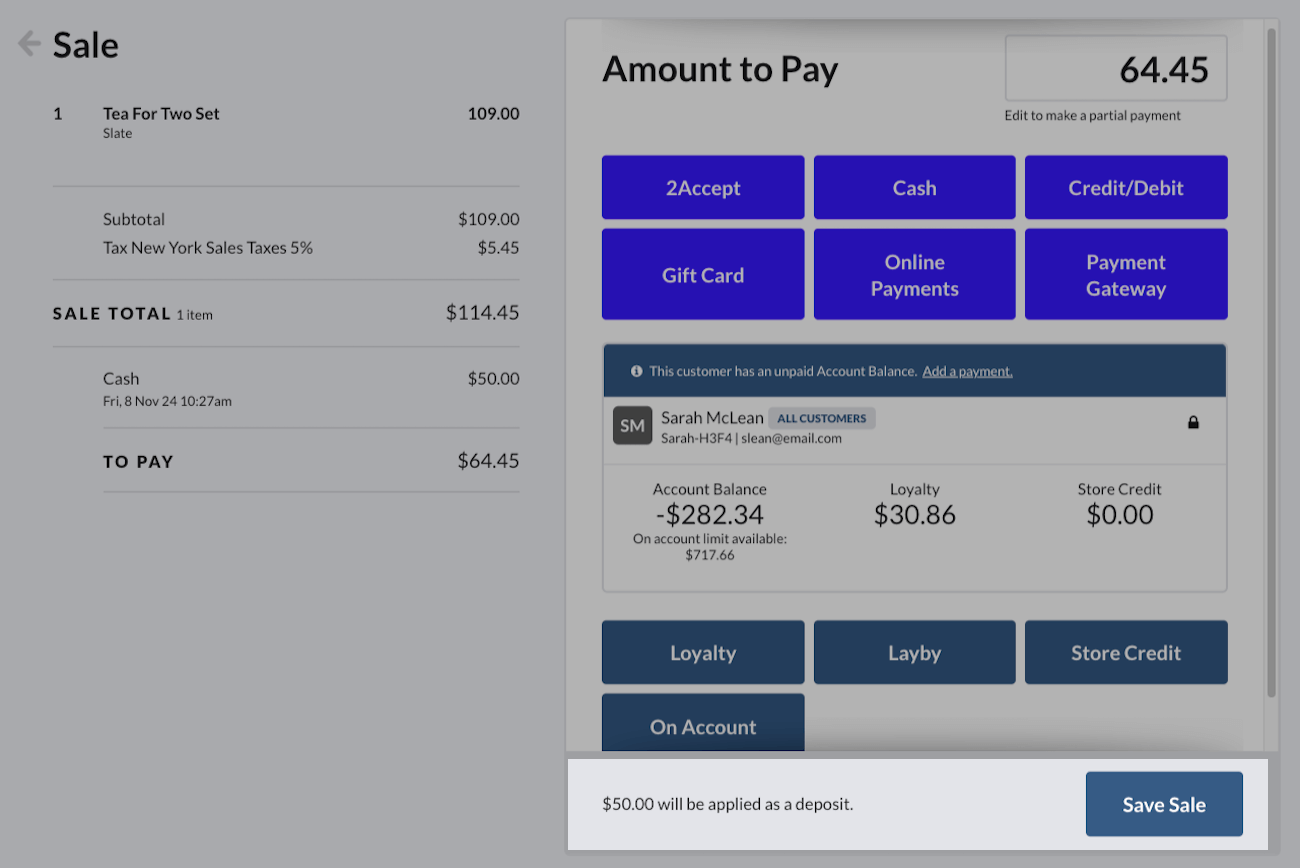This screenshot has width=1300, height=868.
Task: Open the 'Add a payment' link
Action: click(967, 371)
